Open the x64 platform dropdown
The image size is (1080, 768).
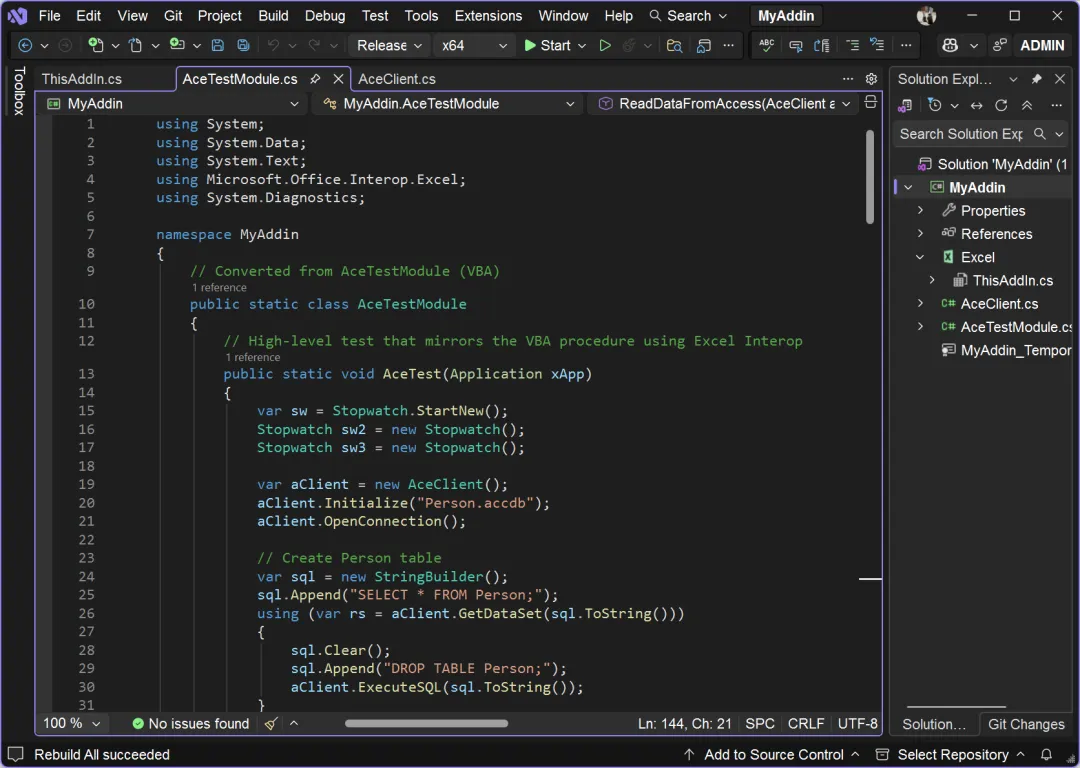tap(474, 46)
